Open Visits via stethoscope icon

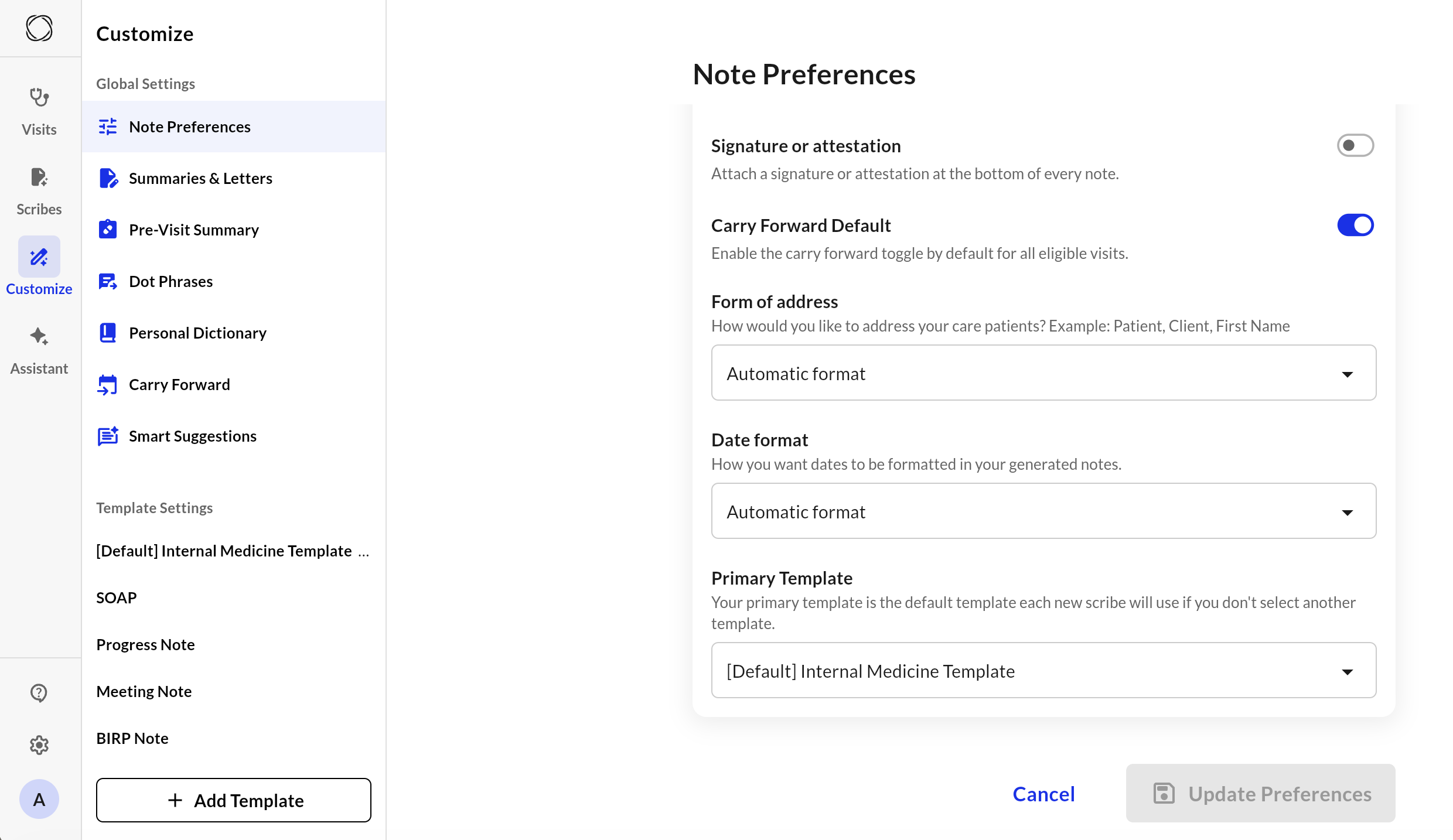coord(39,98)
